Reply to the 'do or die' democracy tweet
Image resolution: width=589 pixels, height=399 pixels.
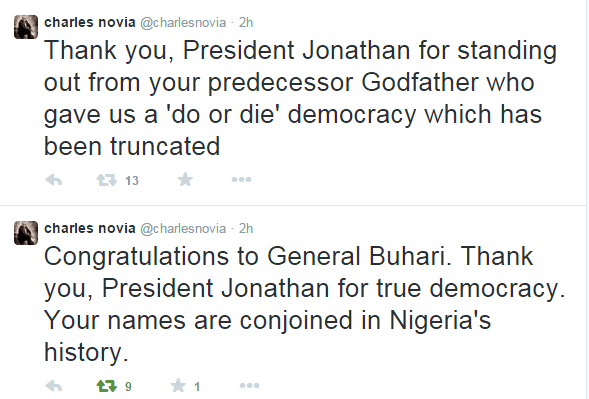(54, 180)
